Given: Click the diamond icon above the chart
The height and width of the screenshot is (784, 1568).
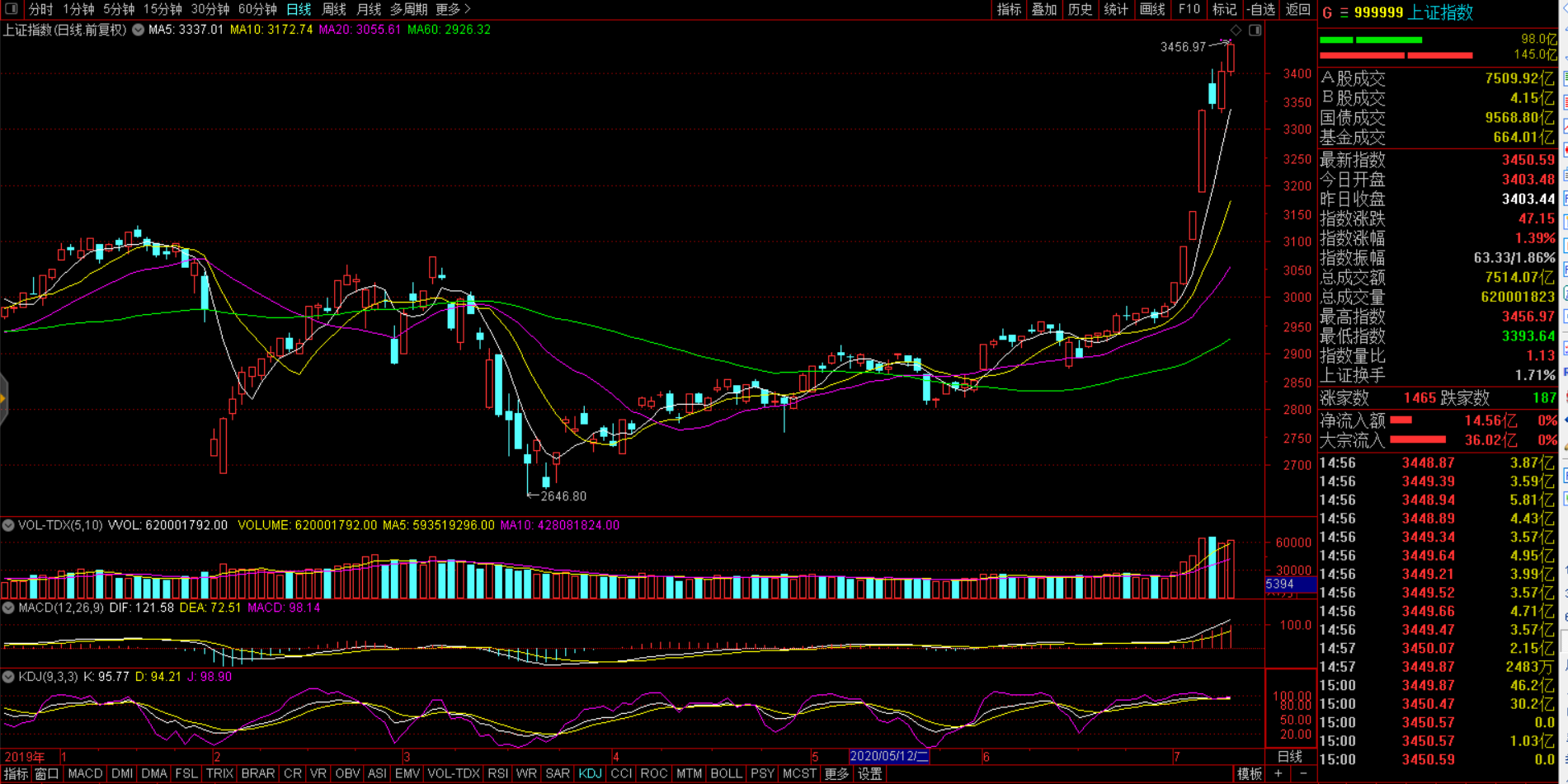Looking at the screenshot, I should tap(1236, 31).
